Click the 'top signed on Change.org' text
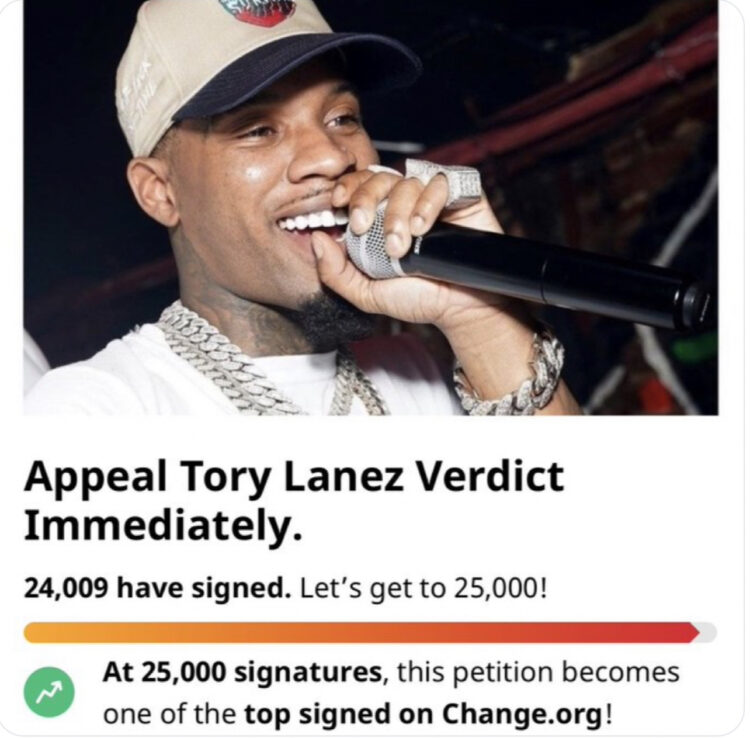 coord(424,716)
